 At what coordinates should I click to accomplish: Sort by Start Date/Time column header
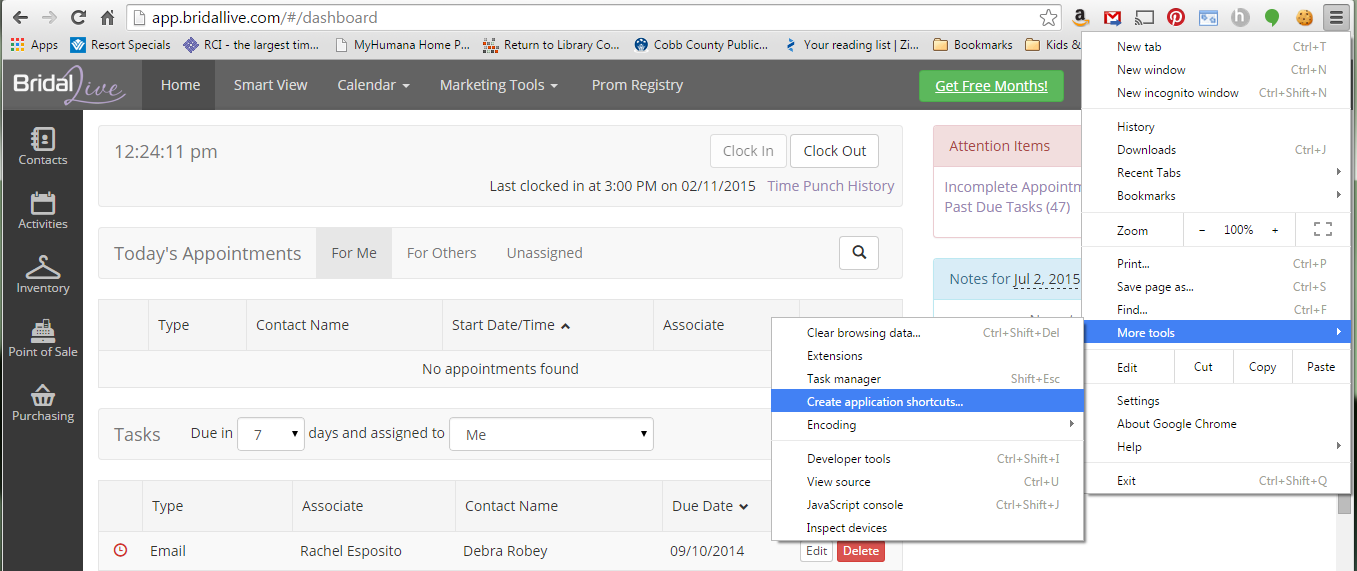[511, 325]
